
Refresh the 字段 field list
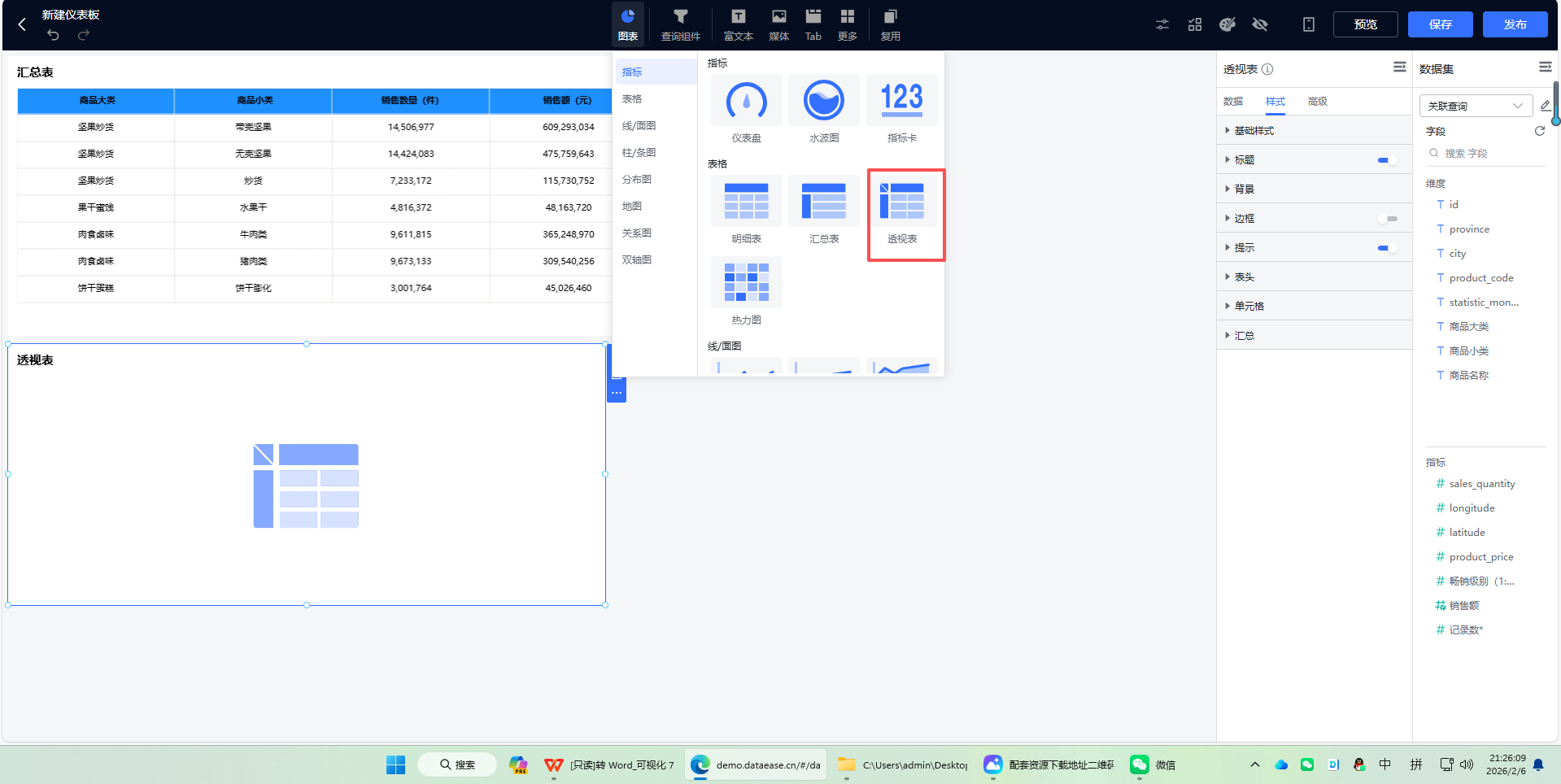pos(1540,131)
